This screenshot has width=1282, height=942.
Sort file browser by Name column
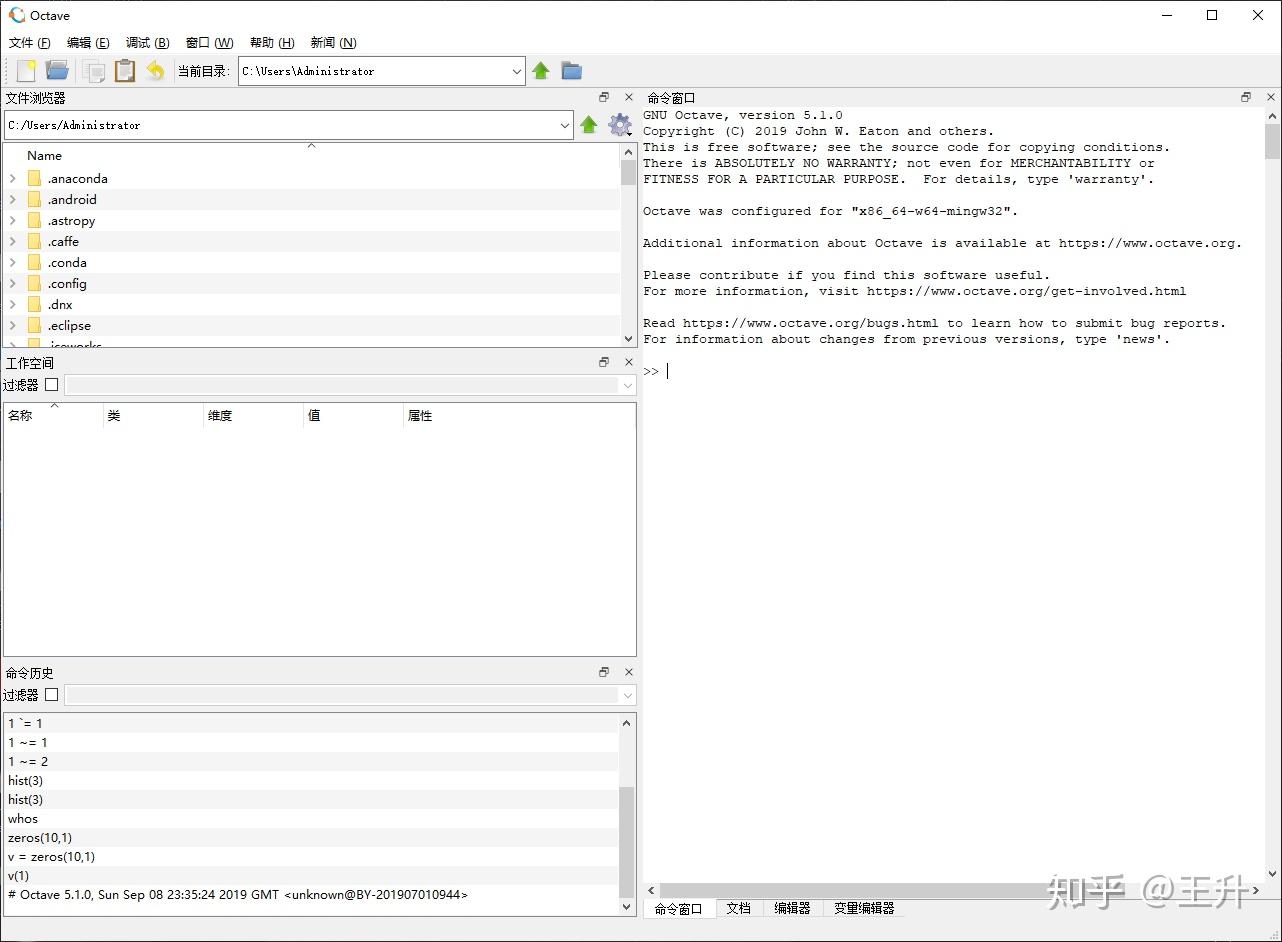[x=312, y=155]
